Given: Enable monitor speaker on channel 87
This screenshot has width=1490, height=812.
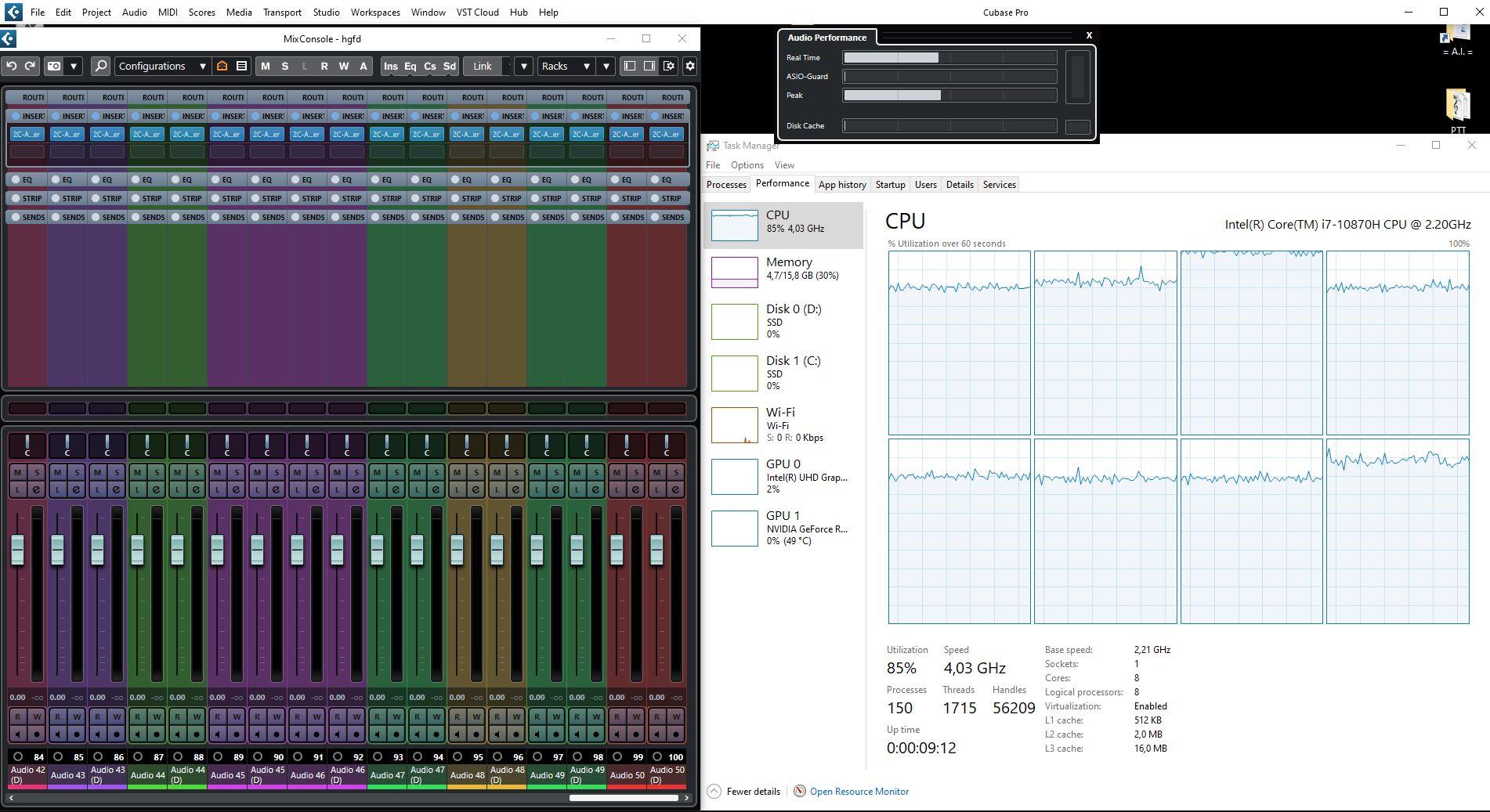Looking at the screenshot, I should (138, 734).
